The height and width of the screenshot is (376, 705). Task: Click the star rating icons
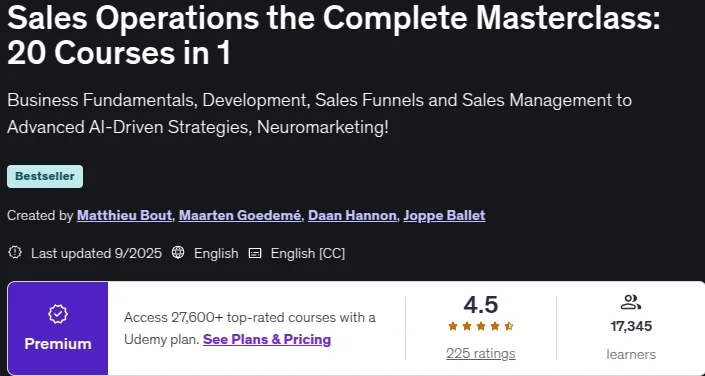tap(481, 327)
